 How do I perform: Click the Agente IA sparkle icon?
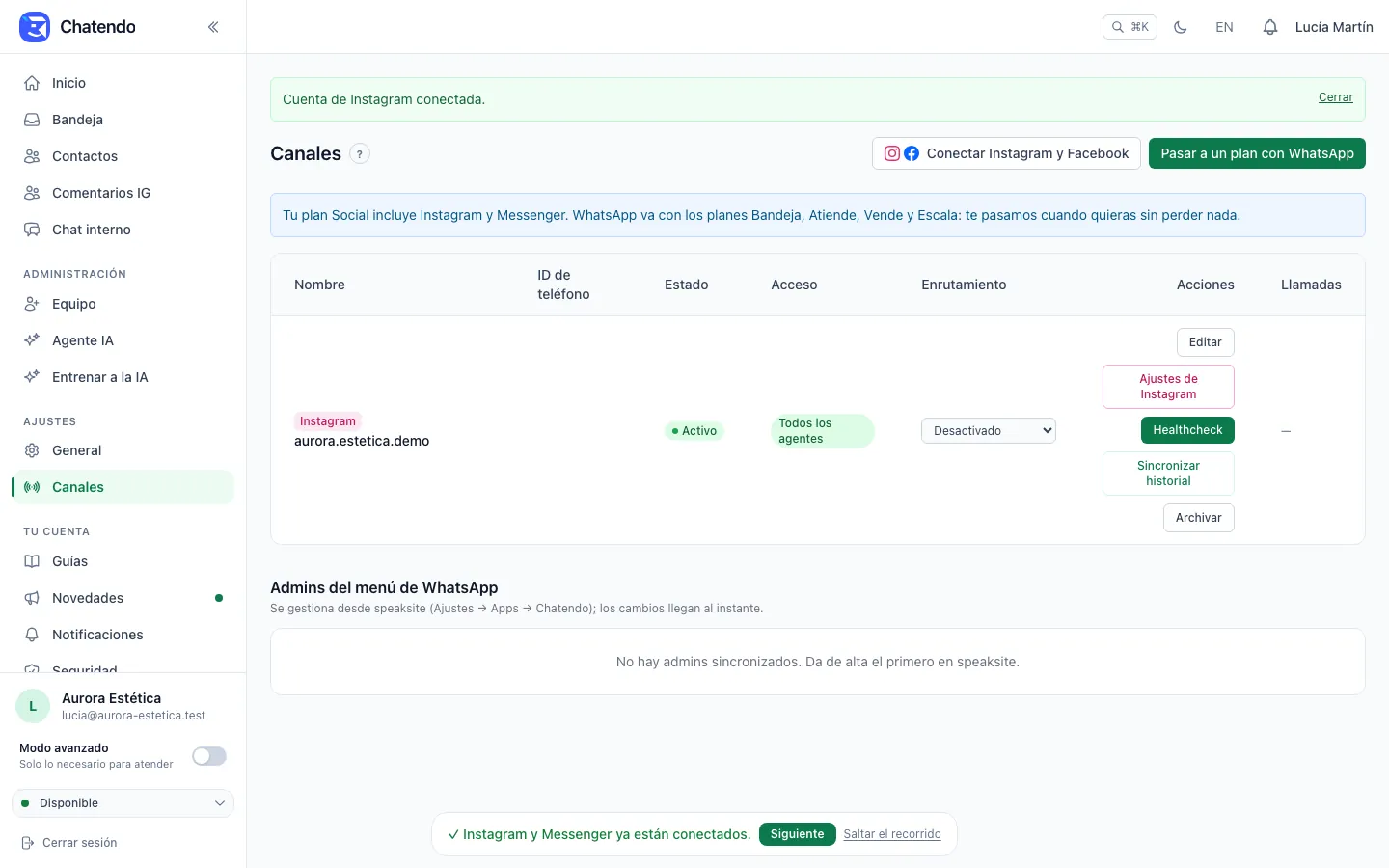click(32, 340)
